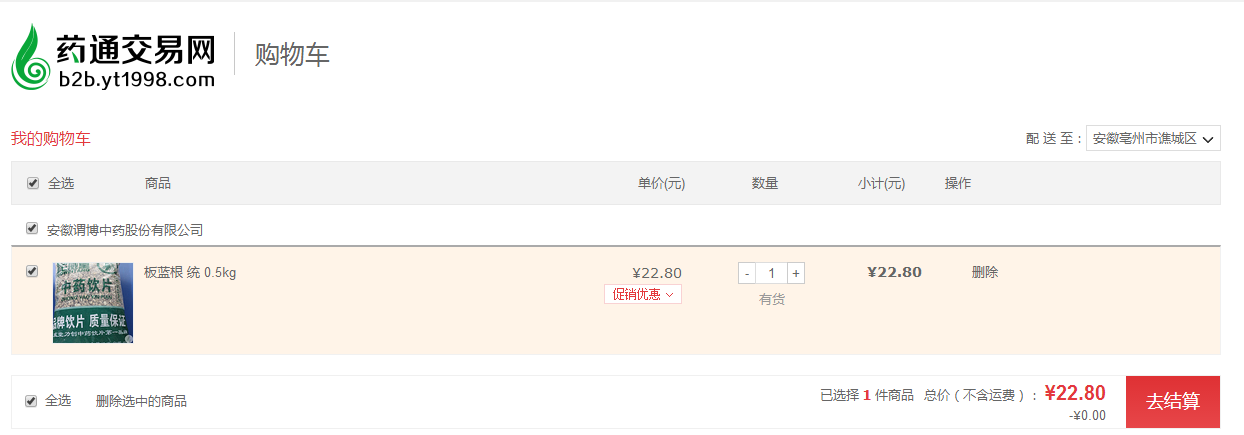This screenshot has height=435, width=1244.
Task: Click 删除选中的商品 link
Action: 141,401
